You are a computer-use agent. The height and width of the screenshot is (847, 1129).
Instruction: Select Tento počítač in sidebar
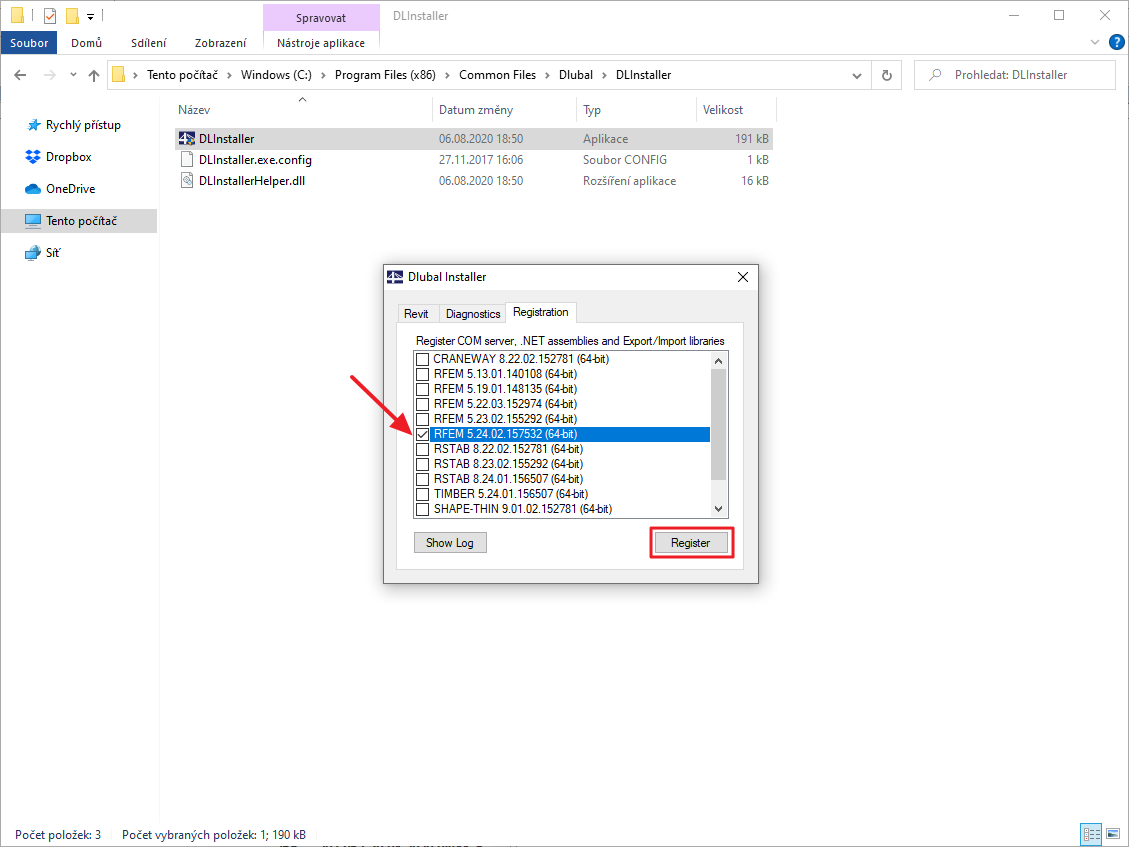point(79,220)
